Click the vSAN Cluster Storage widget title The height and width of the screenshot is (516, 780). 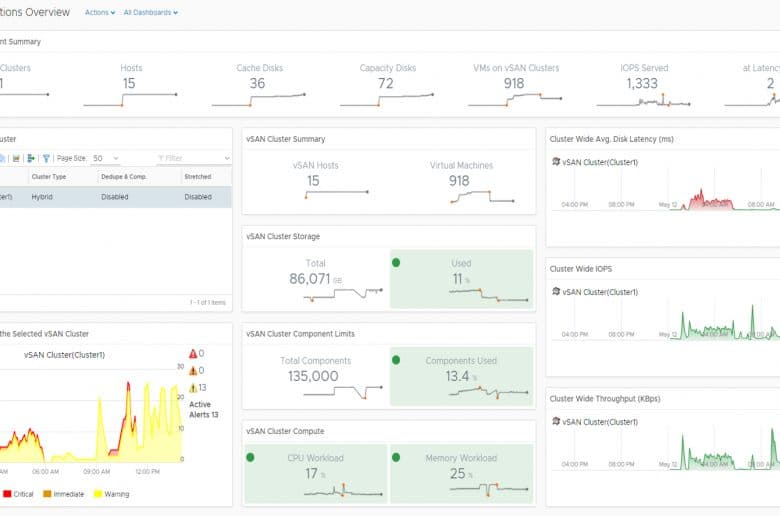coord(283,236)
